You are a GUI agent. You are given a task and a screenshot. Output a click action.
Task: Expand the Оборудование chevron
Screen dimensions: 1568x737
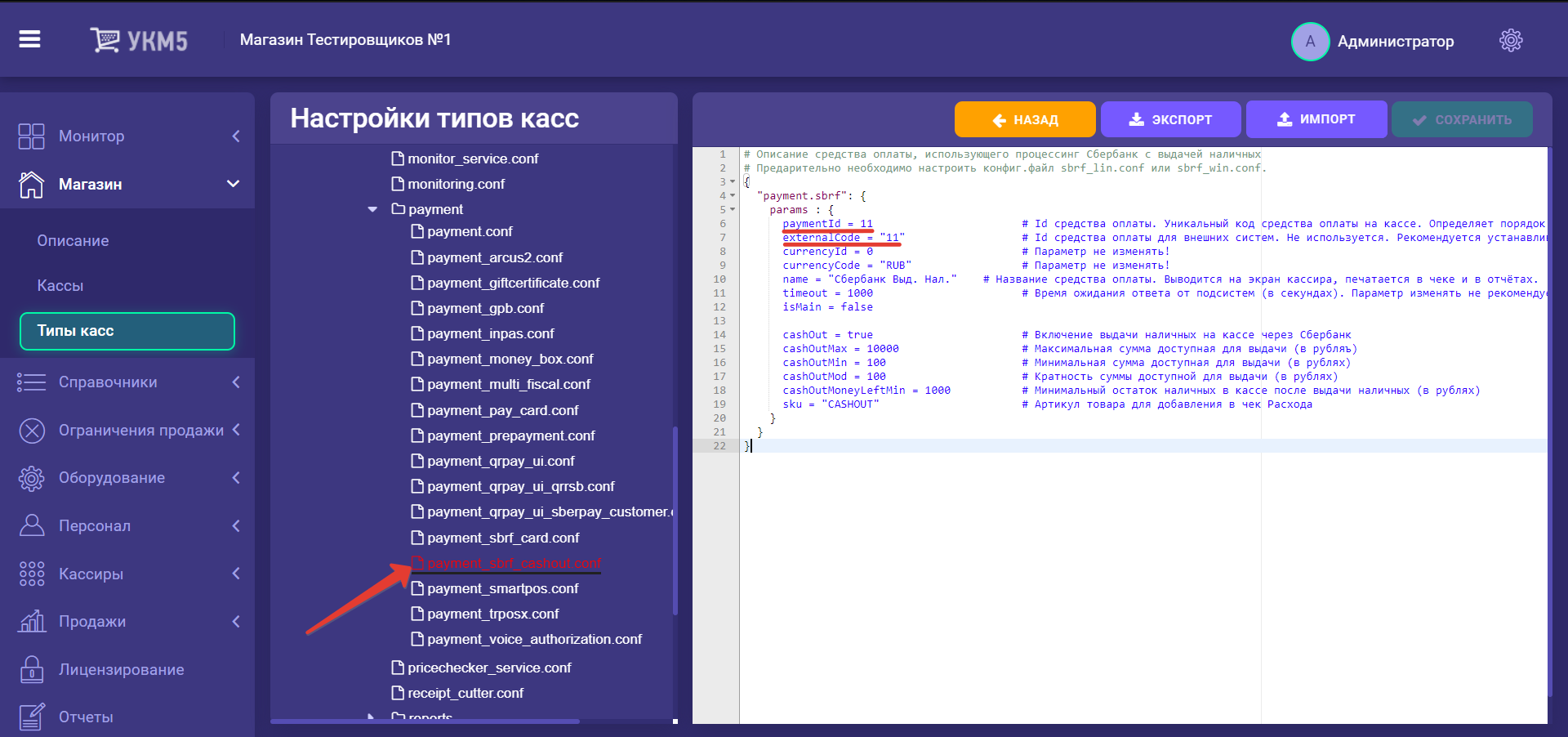236,477
